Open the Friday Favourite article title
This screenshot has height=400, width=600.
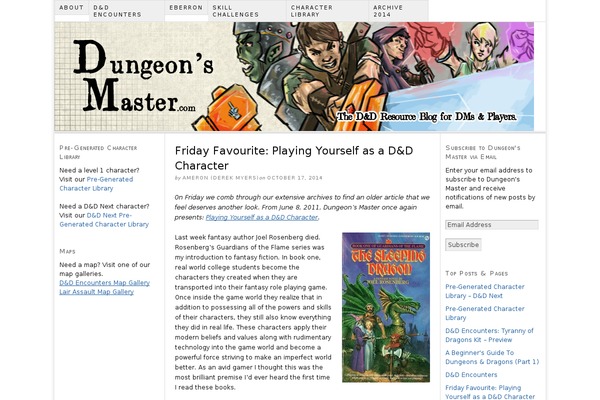click(294, 158)
